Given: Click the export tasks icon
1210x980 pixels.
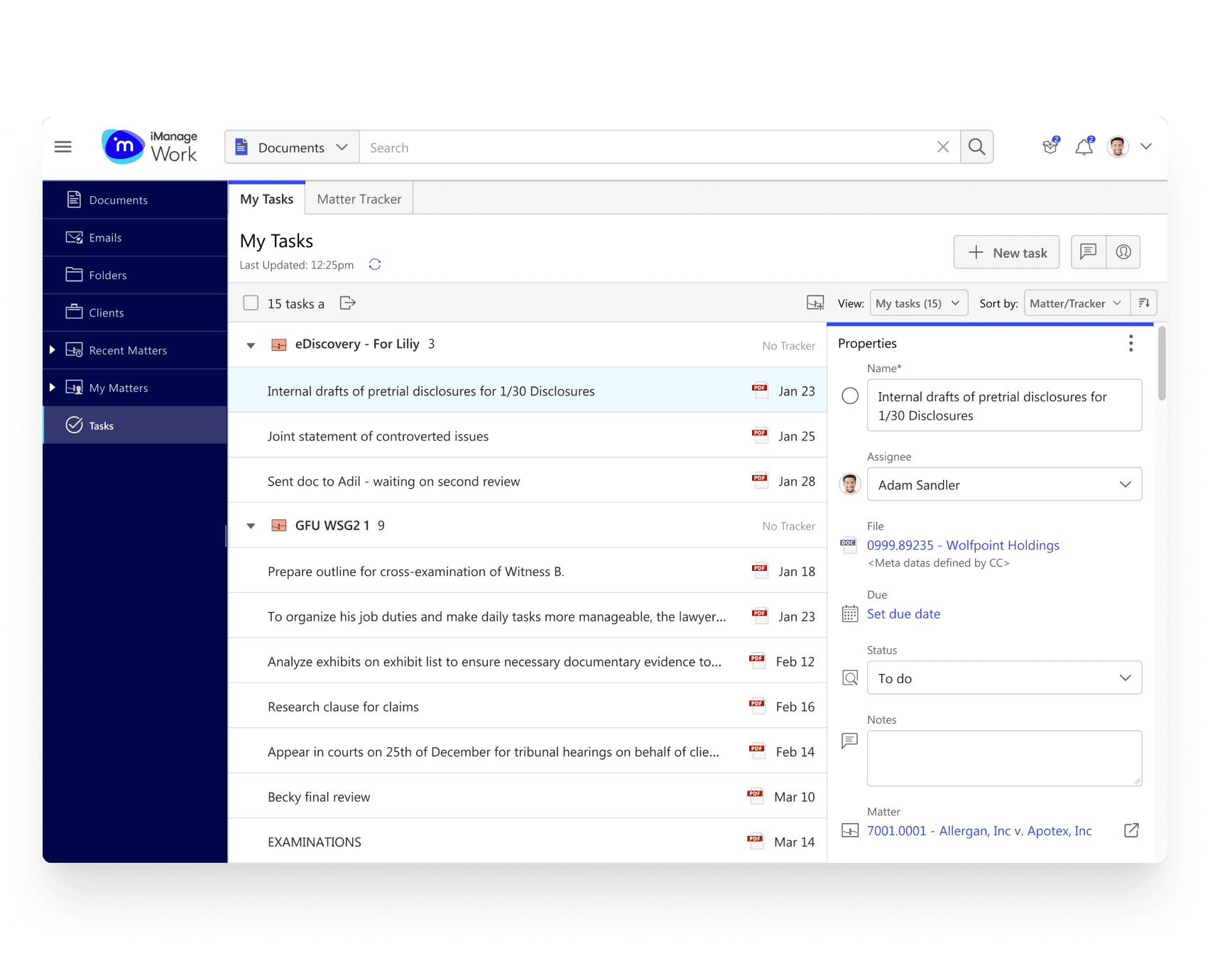Looking at the screenshot, I should pyautogui.click(x=347, y=303).
